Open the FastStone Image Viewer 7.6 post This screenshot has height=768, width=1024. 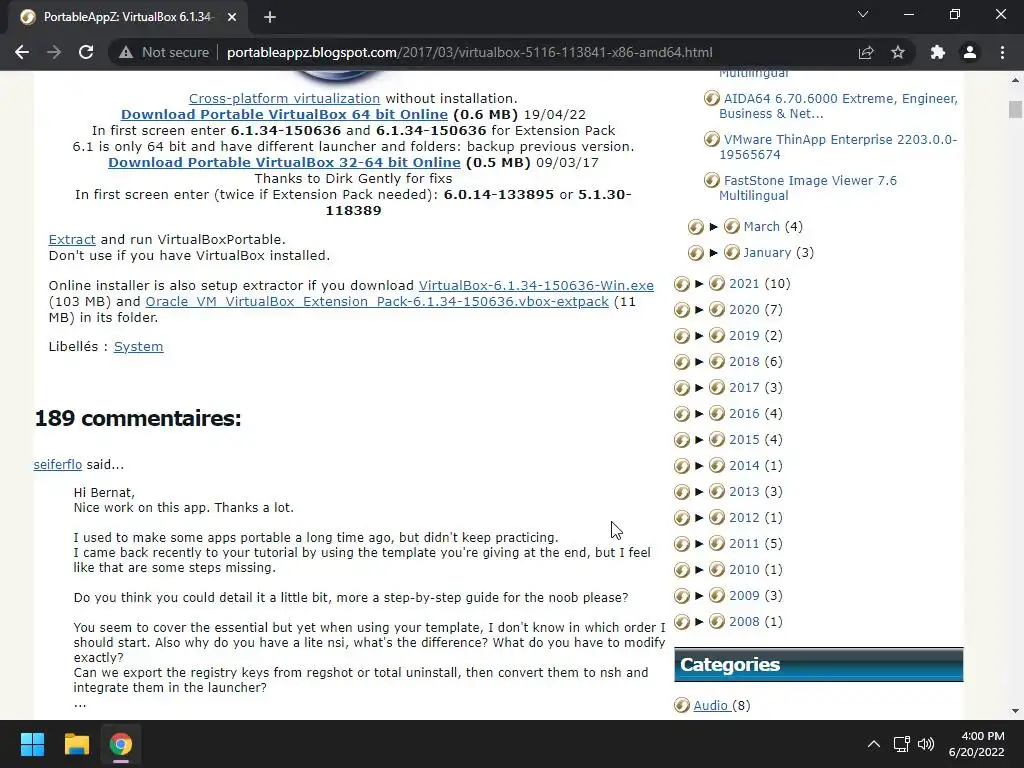pos(810,188)
